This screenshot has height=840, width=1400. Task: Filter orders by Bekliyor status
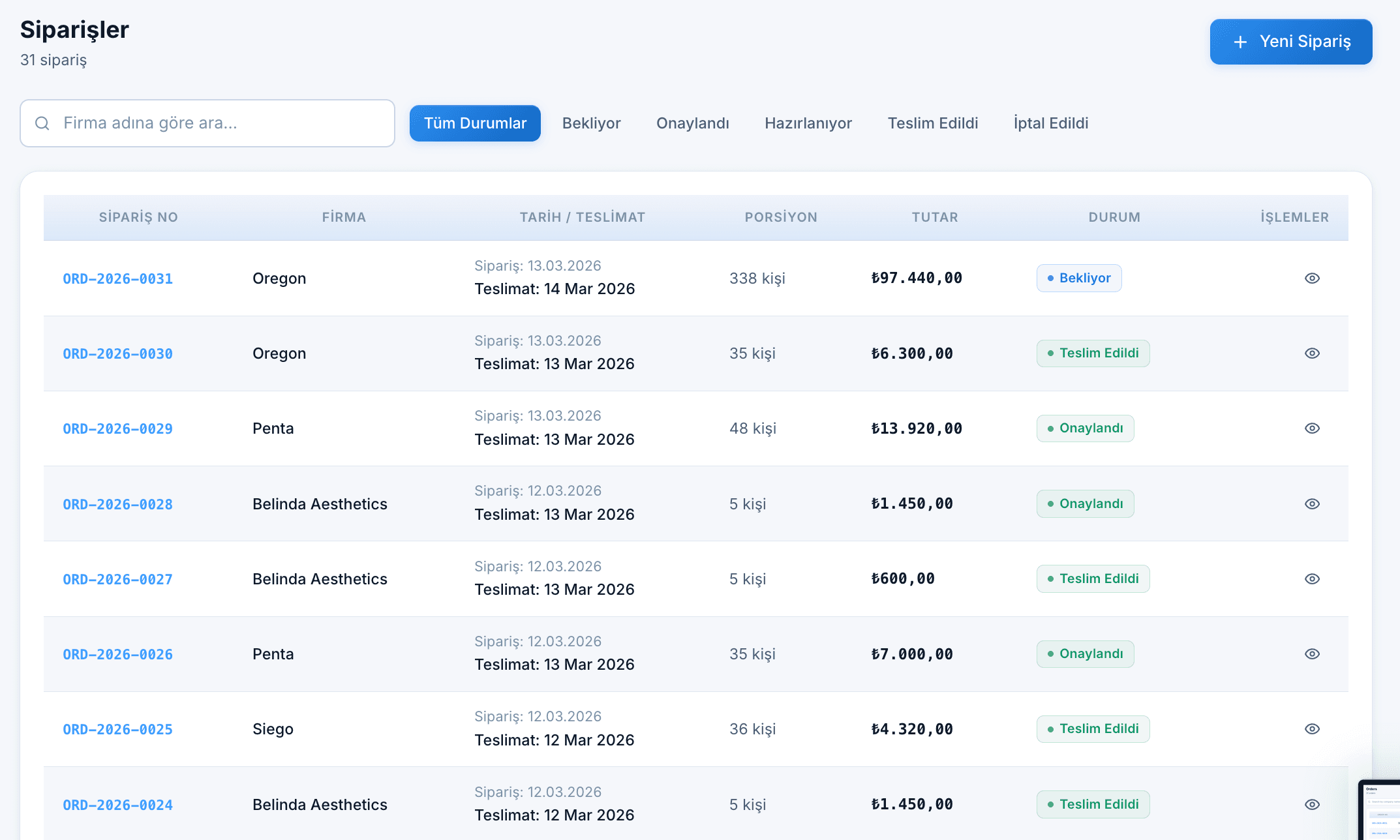pos(591,123)
